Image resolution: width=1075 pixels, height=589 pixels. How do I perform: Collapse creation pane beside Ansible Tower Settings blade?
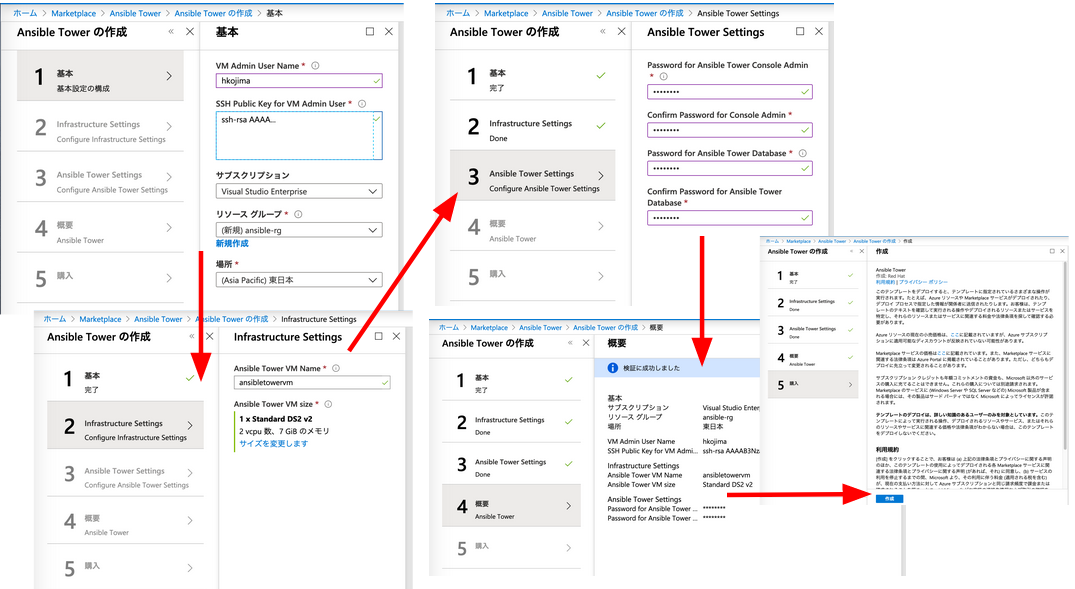[x=603, y=32]
